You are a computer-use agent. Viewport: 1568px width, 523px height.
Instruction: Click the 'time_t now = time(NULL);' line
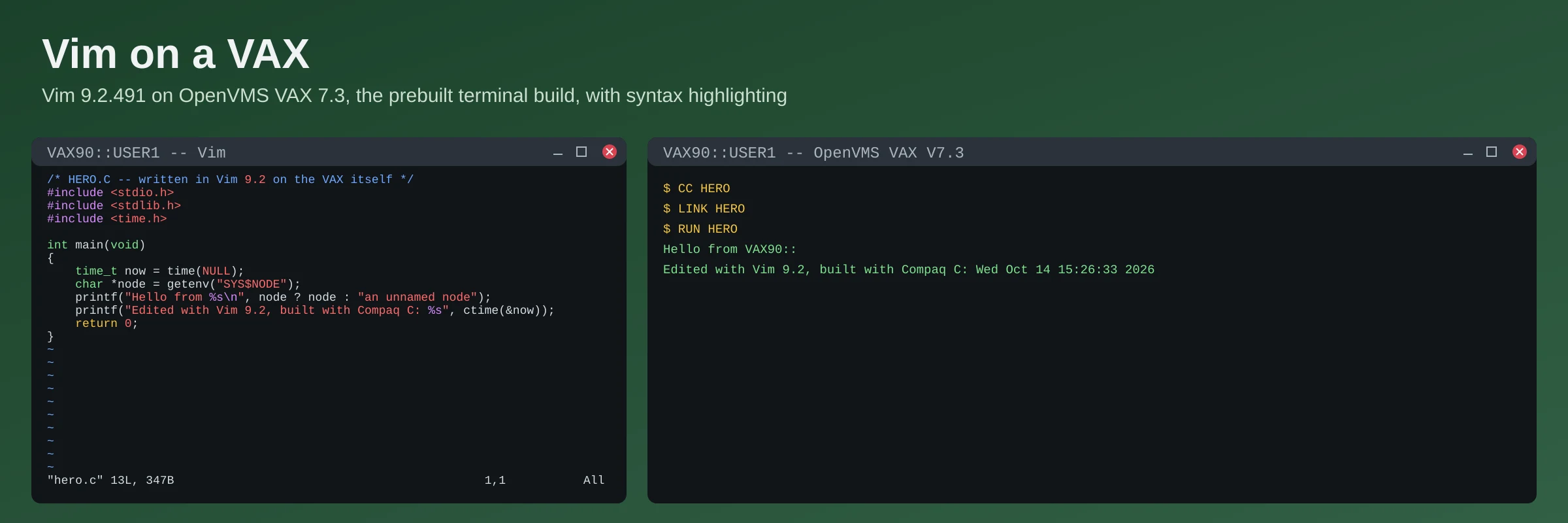point(159,271)
